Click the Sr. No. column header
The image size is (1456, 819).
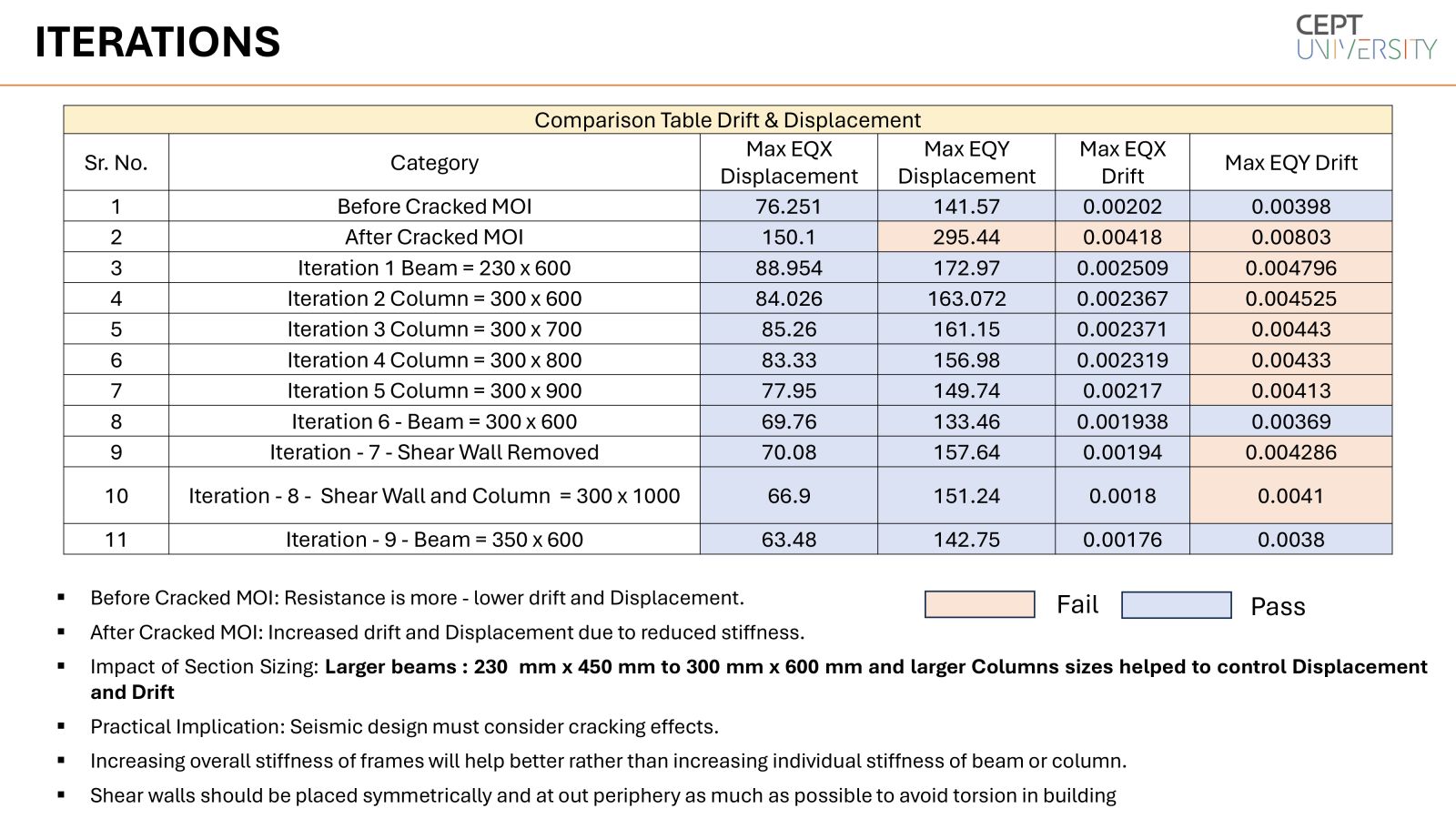[x=116, y=162]
